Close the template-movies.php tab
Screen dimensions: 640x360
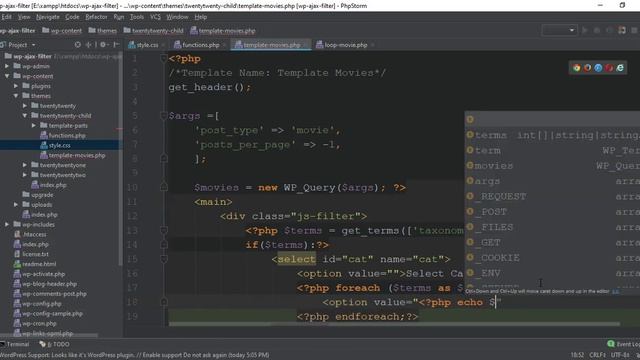point(306,45)
